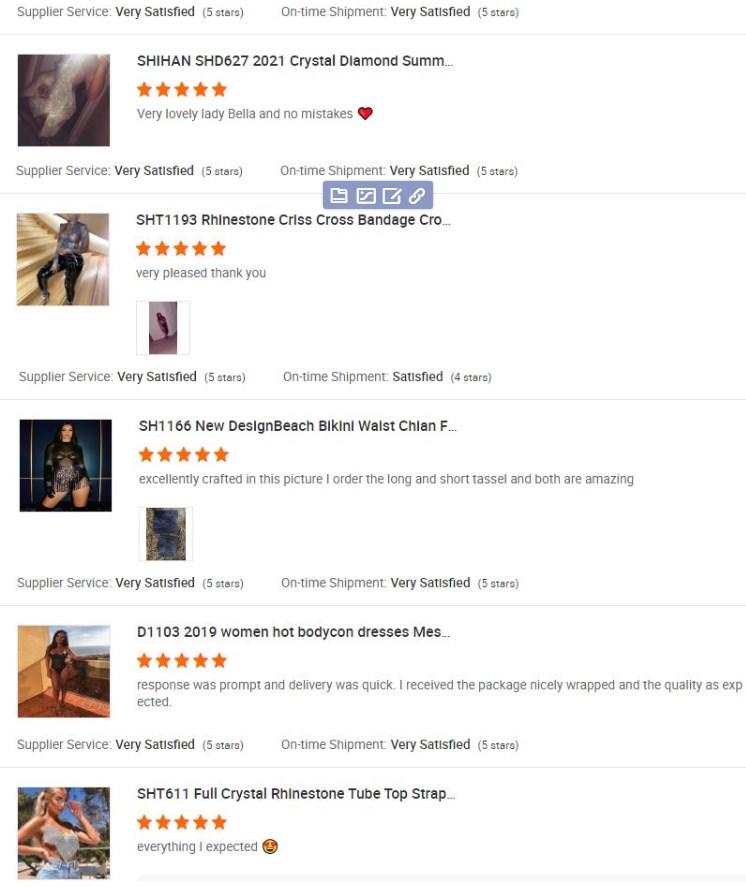Screen dimensions: 746x887
Task: Open D1103 2019 women bodycon dresses title
Action: (293, 632)
